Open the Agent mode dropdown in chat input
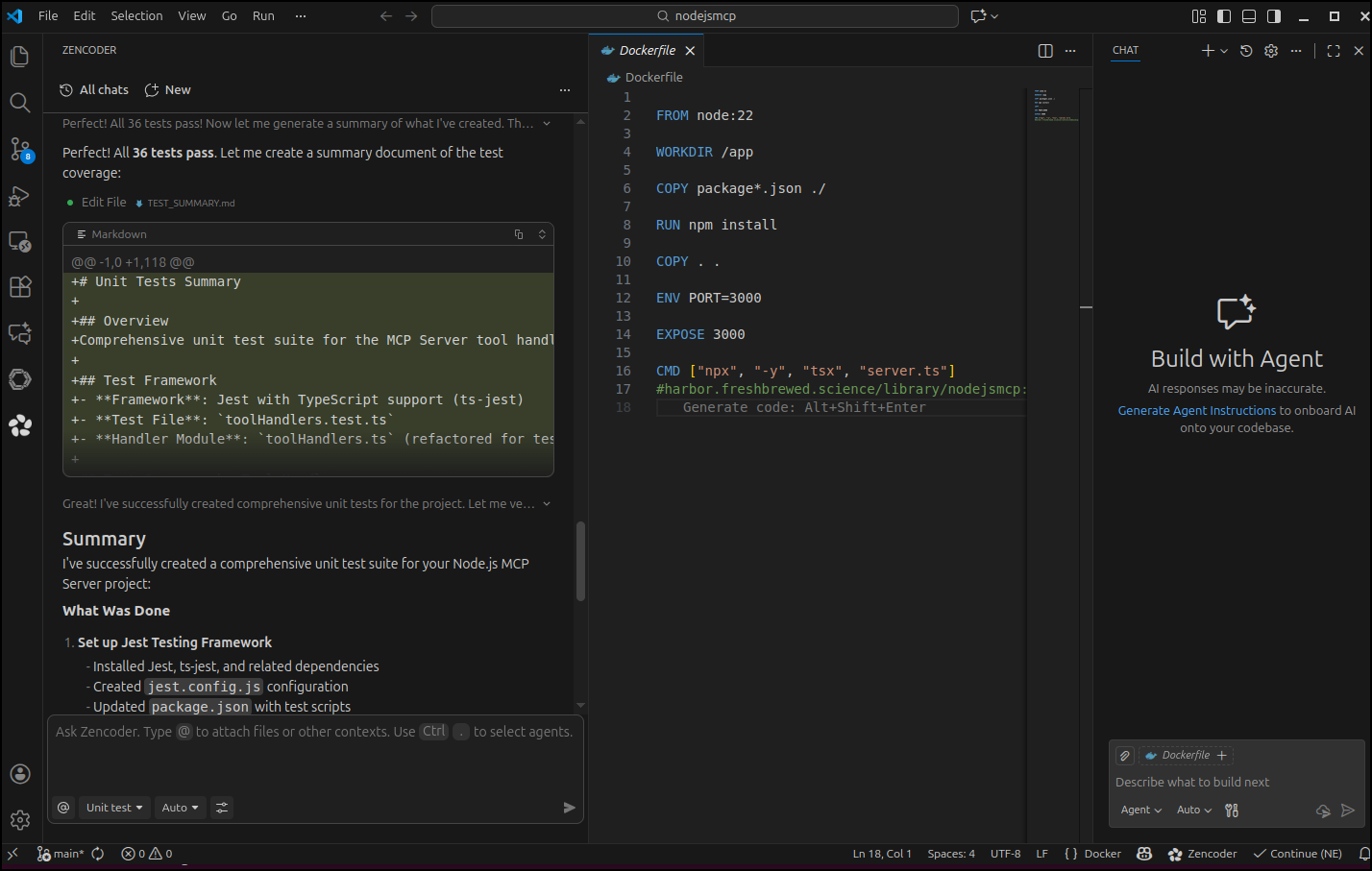Viewport: 1372px width, 871px height. click(1139, 810)
